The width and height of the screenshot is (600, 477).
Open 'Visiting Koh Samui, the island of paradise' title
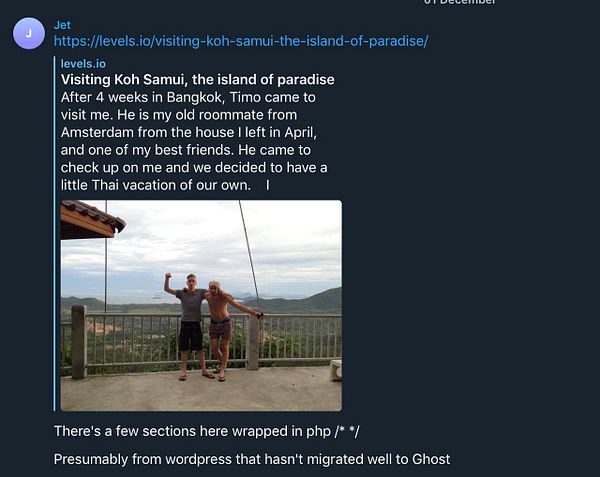197,79
